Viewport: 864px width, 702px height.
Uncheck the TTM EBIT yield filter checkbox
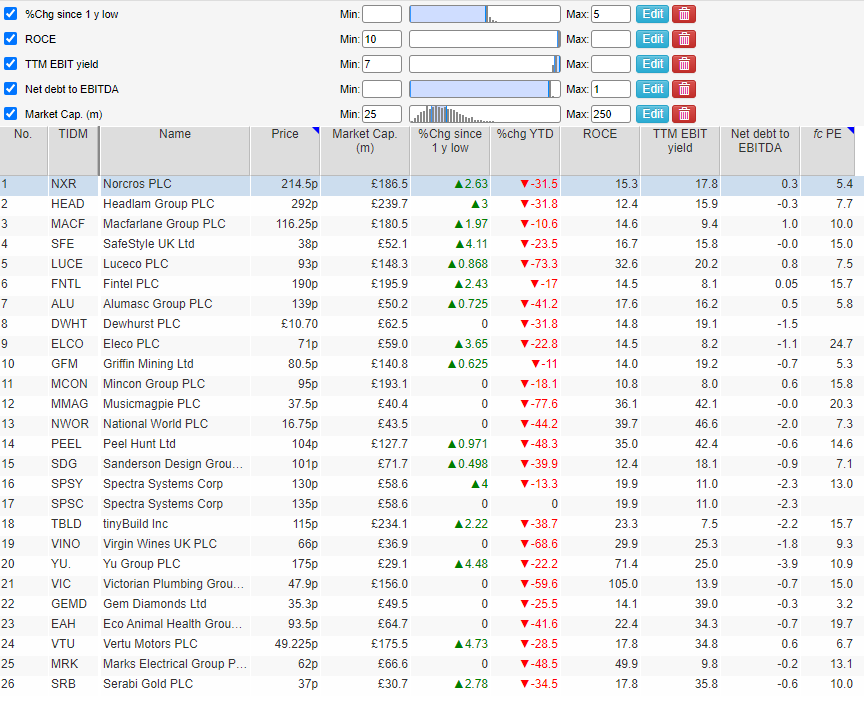point(10,63)
